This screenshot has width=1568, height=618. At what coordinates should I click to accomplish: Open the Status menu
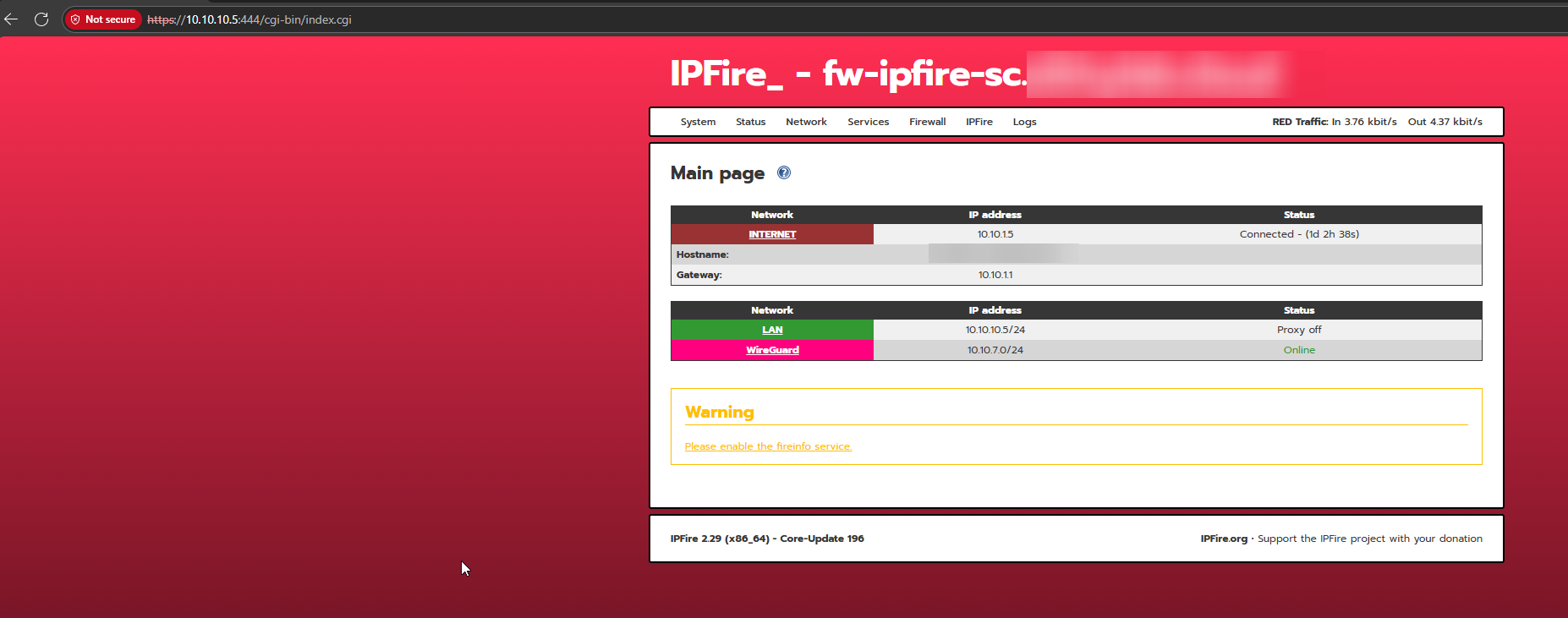click(750, 122)
